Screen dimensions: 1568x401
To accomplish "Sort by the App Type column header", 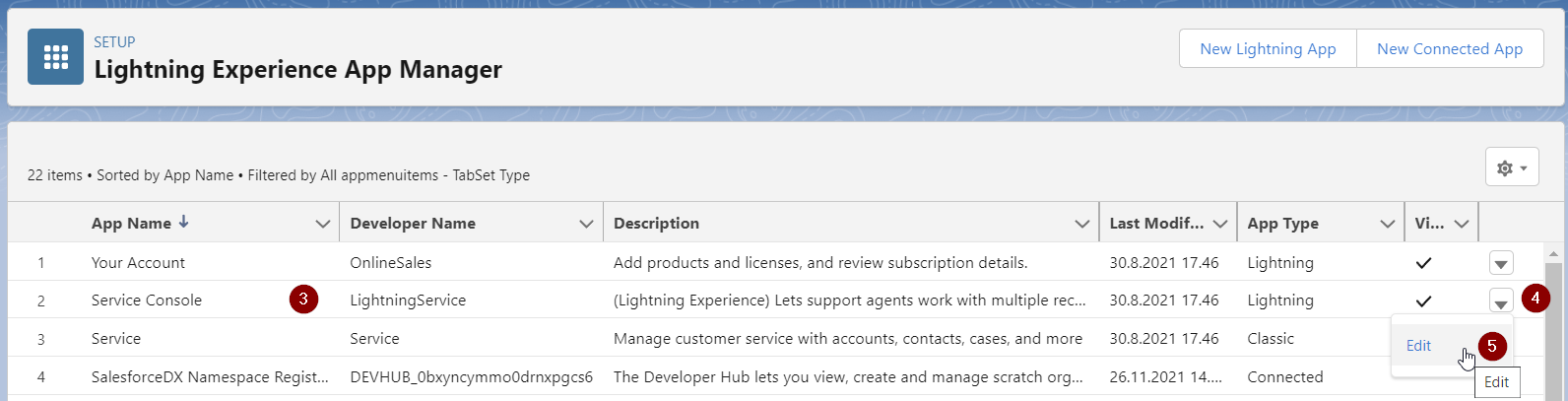I will 1282,223.
